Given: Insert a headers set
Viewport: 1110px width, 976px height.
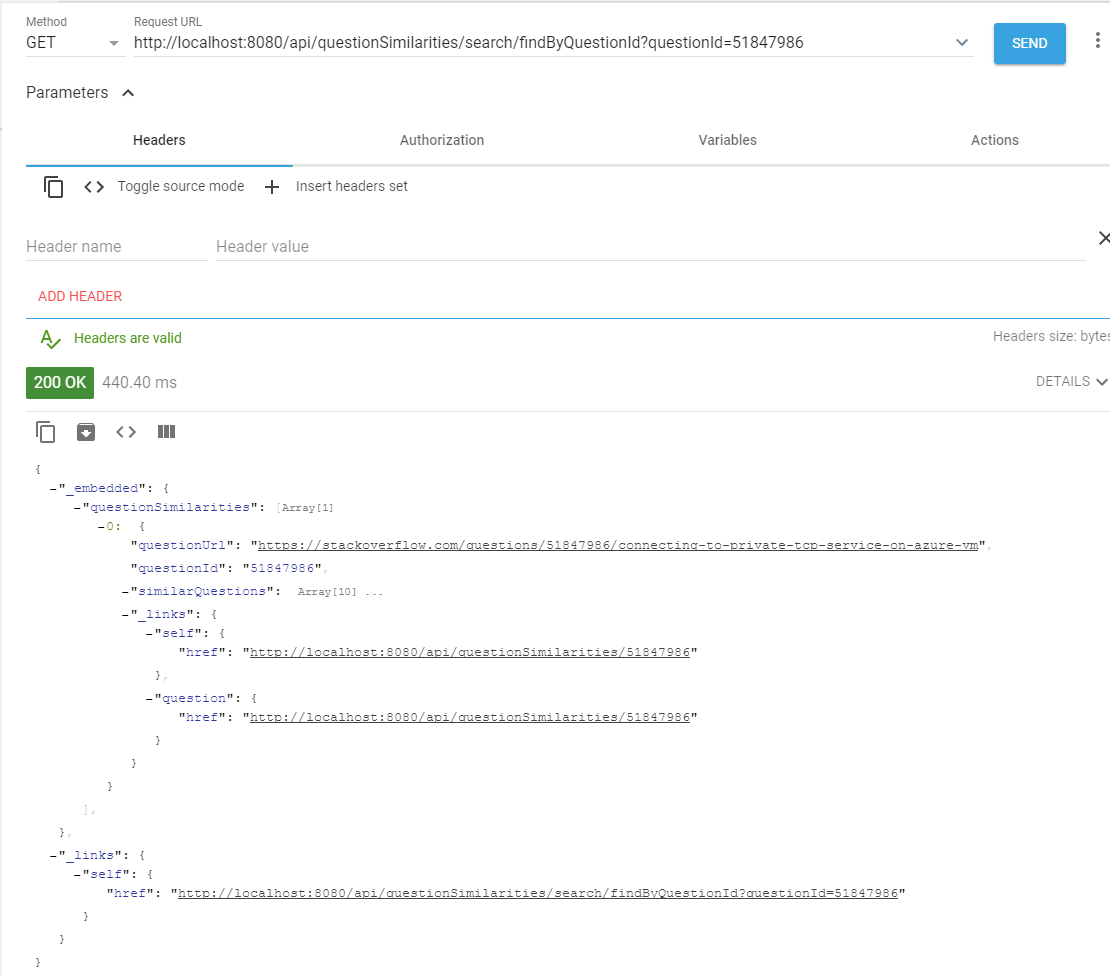Looking at the screenshot, I should tap(271, 186).
